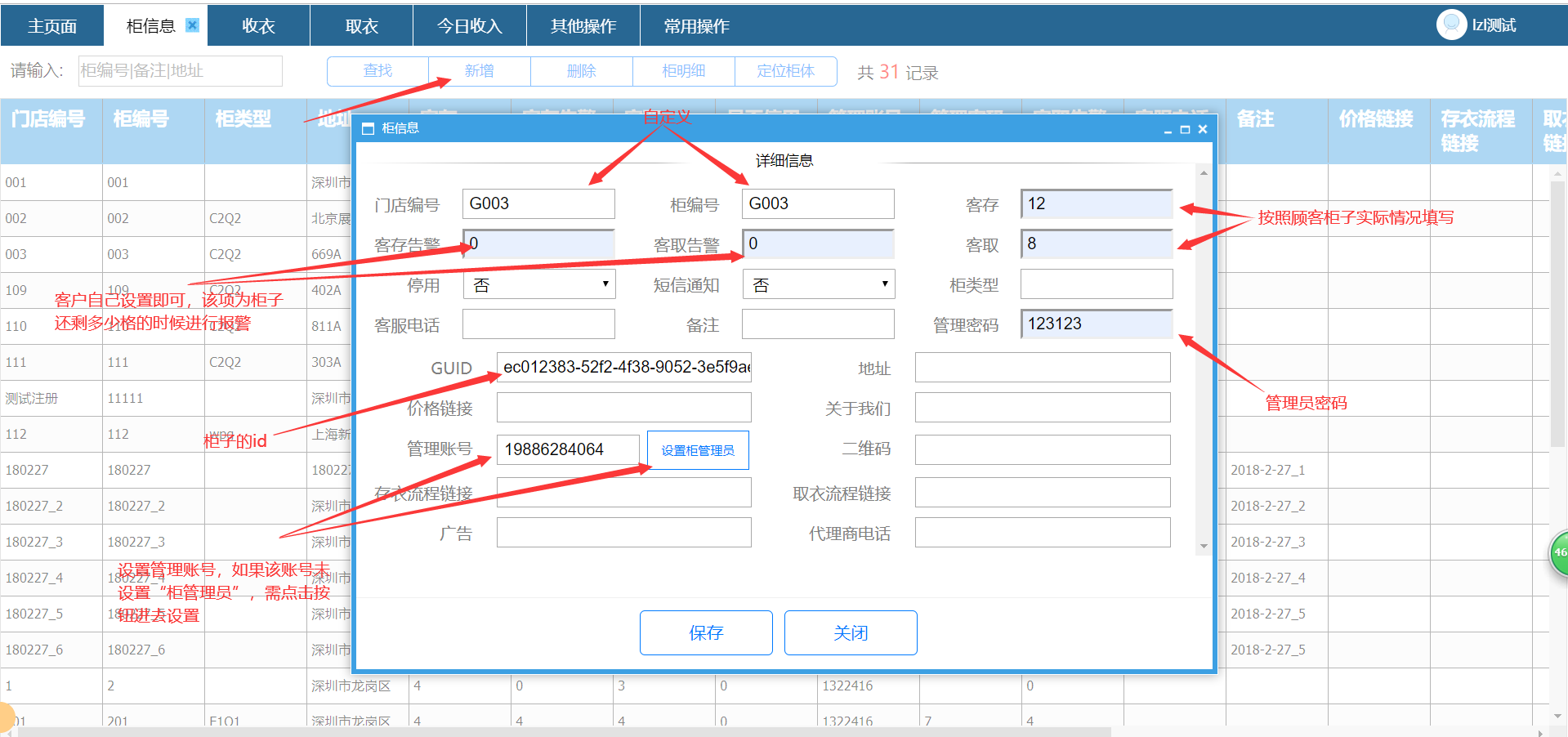Click the 柜编号 search input box
This screenshot has height=737, width=1568.
coord(181,71)
